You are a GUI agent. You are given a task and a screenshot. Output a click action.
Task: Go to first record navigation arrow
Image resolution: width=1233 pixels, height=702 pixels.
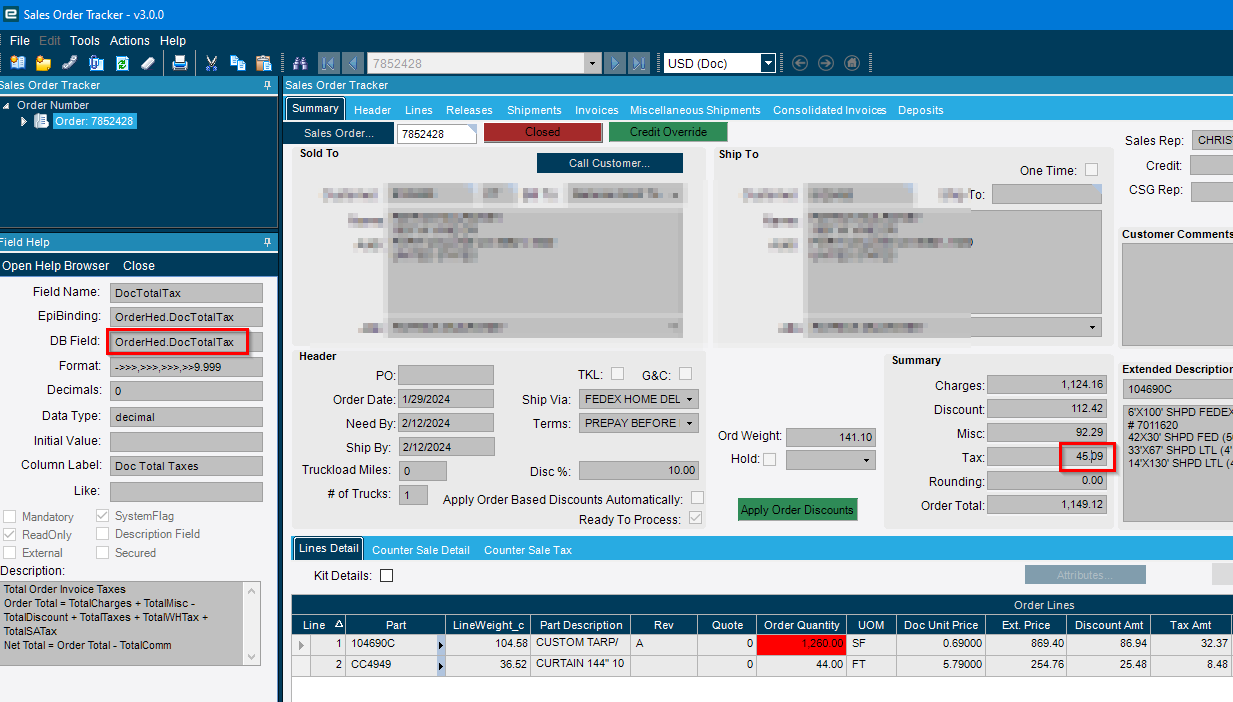(328, 63)
